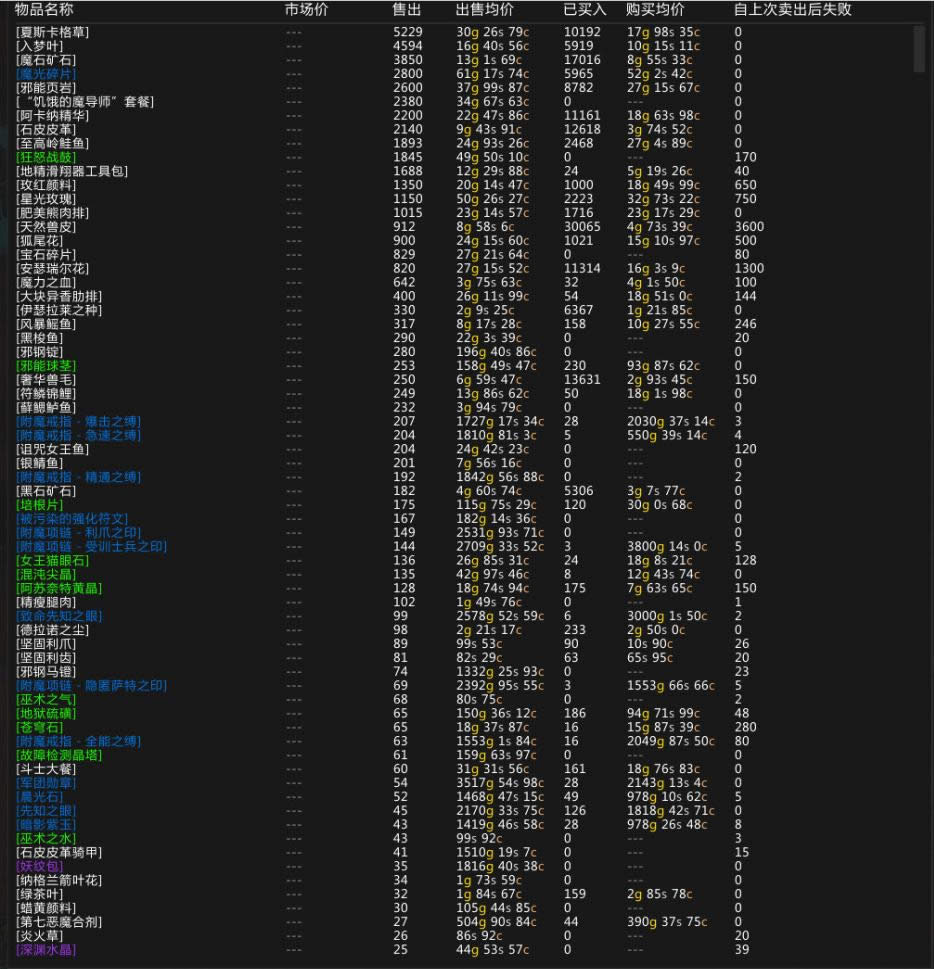Select the purple [妖纹包] item
The width and height of the screenshot is (934, 969).
pyautogui.click(x=39, y=866)
